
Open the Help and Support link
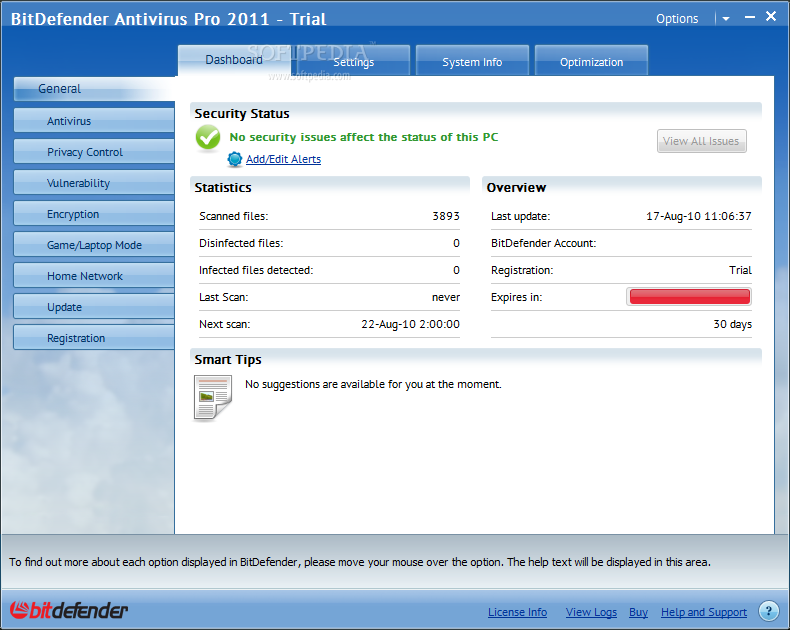coord(704,612)
